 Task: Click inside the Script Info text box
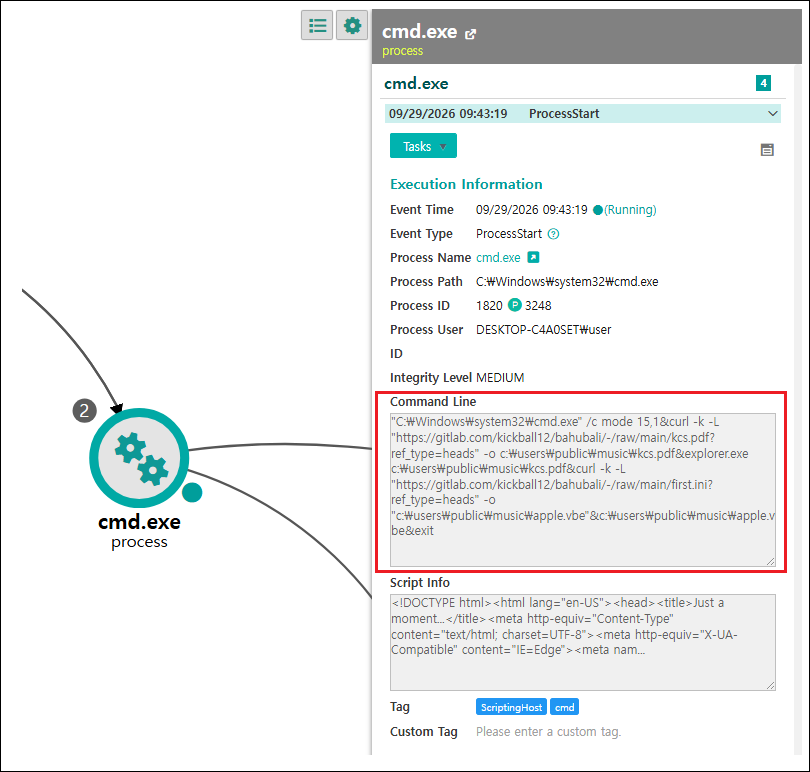pos(583,642)
